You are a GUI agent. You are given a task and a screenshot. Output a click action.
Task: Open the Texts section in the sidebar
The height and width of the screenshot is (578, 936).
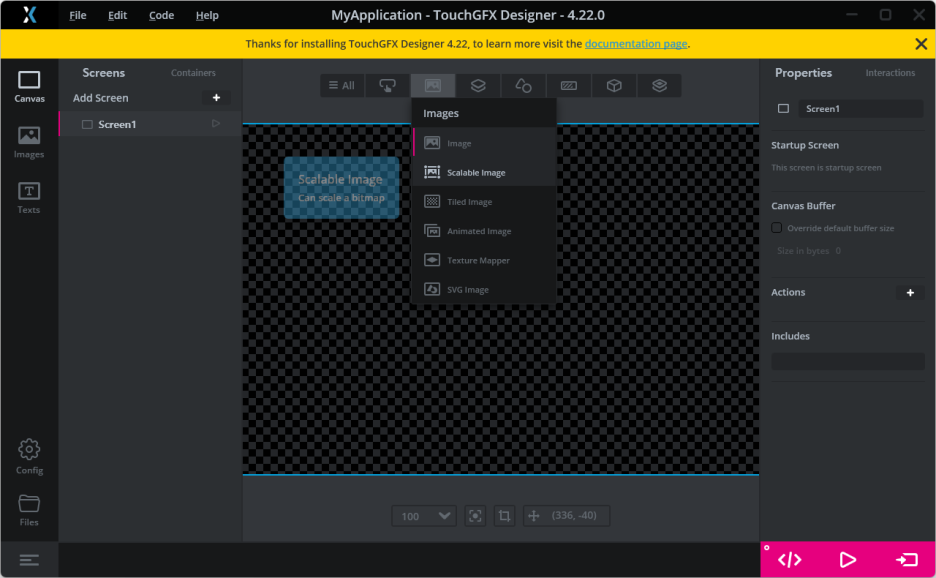(29, 198)
